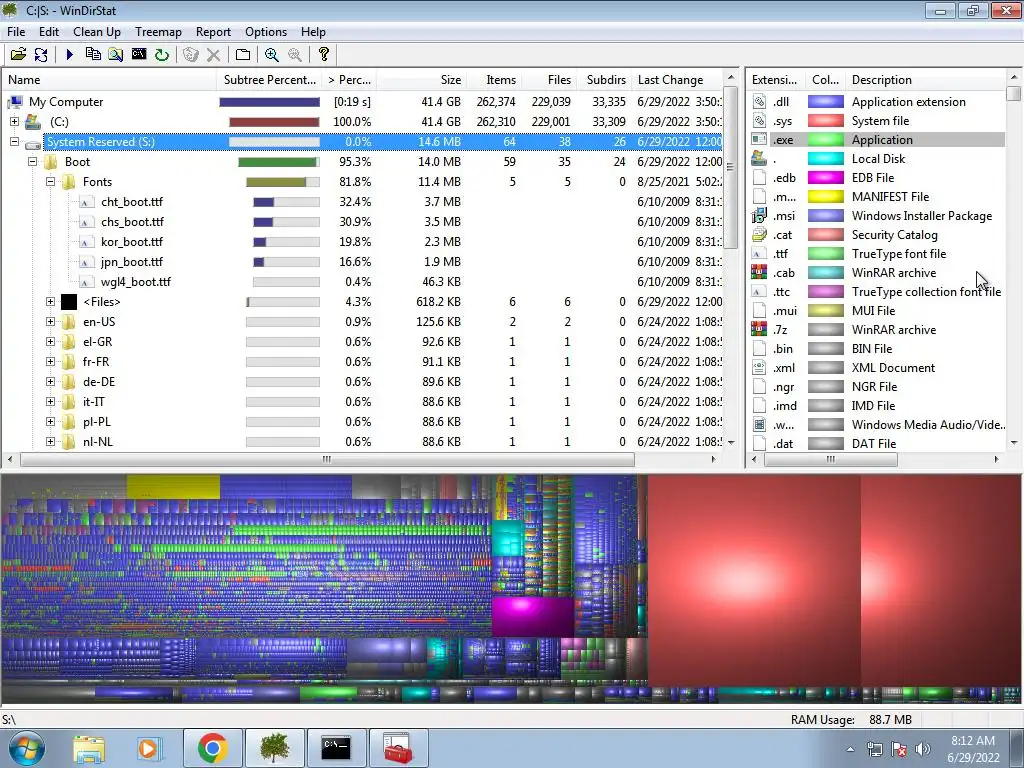Image resolution: width=1024 pixels, height=768 pixels.
Task: Click the .cat security catalog icon
Action: [x=759, y=234]
